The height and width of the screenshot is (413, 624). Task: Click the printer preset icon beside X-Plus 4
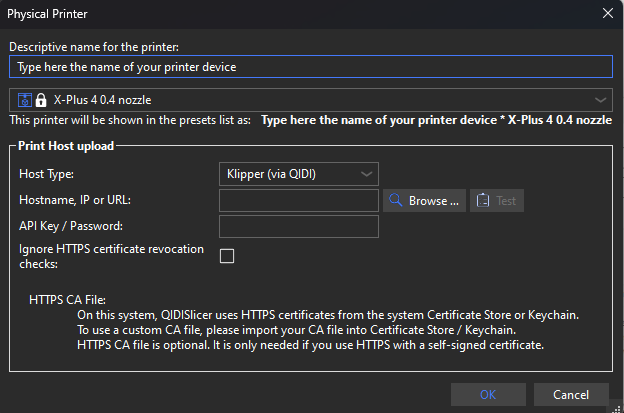[23, 99]
